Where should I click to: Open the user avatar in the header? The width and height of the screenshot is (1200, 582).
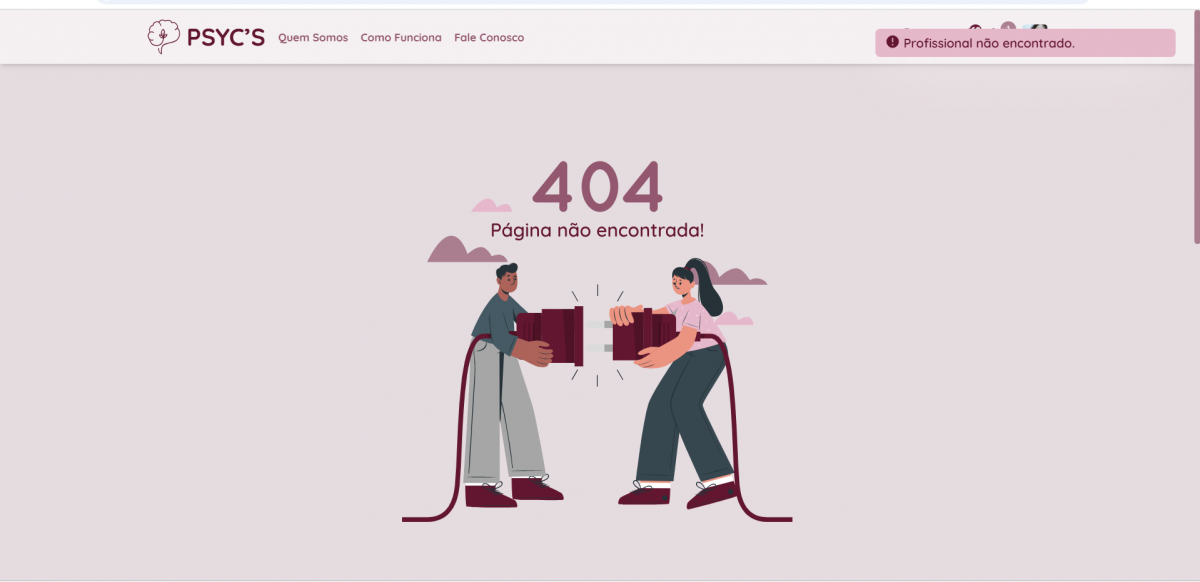coord(1036,27)
